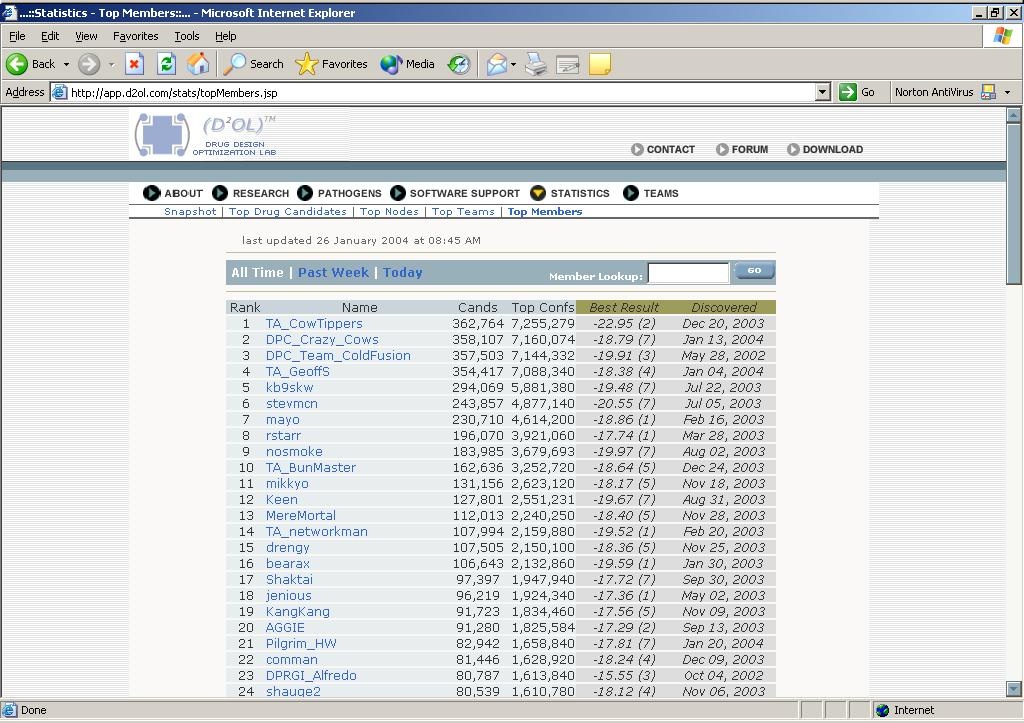The image size is (1024, 723).
Task: Open the Help menu
Action: click(225, 36)
